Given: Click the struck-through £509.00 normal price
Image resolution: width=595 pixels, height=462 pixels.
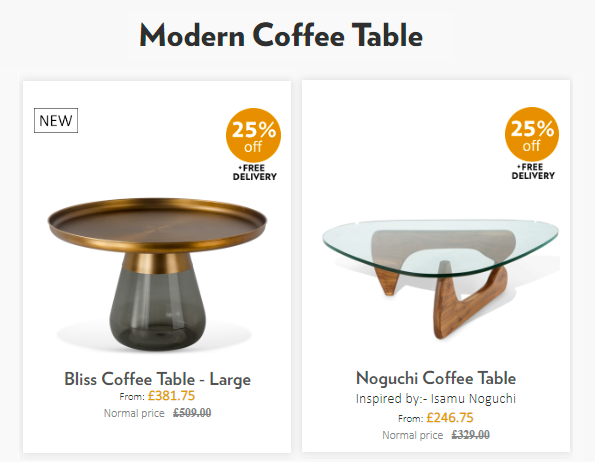Looking at the screenshot, I should (x=192, y=413).
